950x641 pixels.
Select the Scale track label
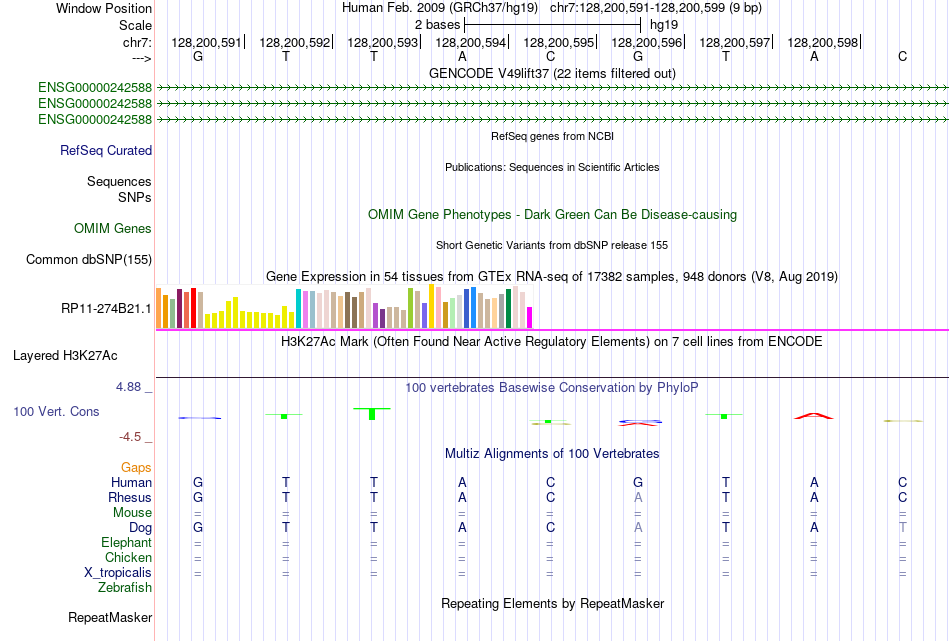[x=135, y=25]
